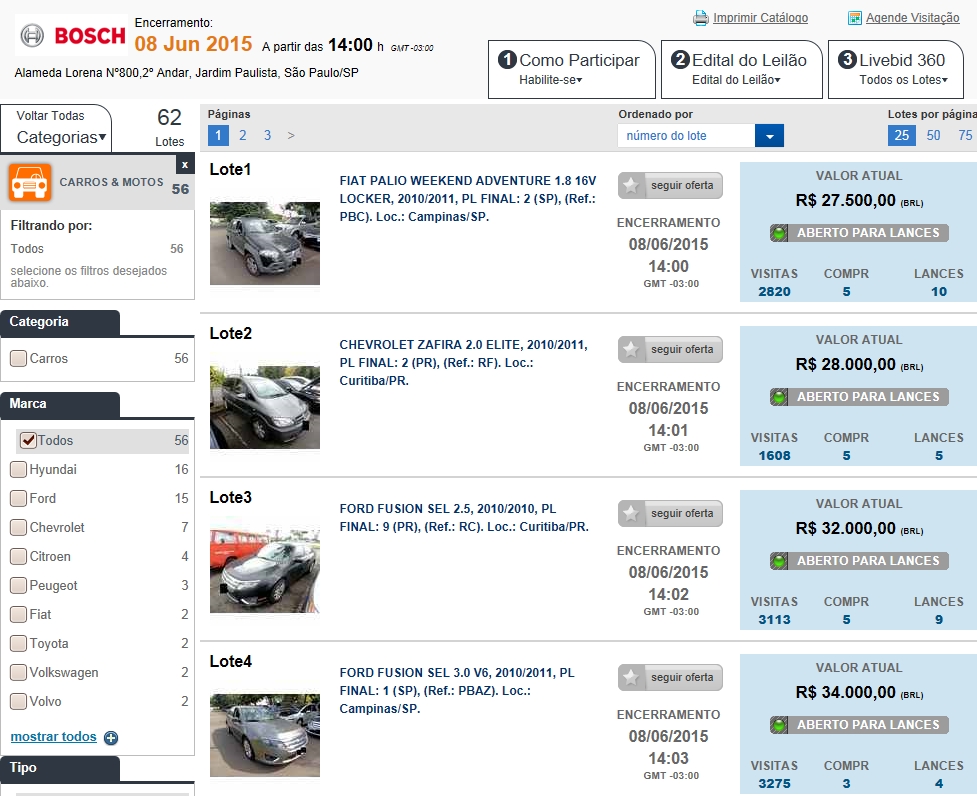The image size is (977, 796).
Task: Go to page 1
Action: click(218, 135)
